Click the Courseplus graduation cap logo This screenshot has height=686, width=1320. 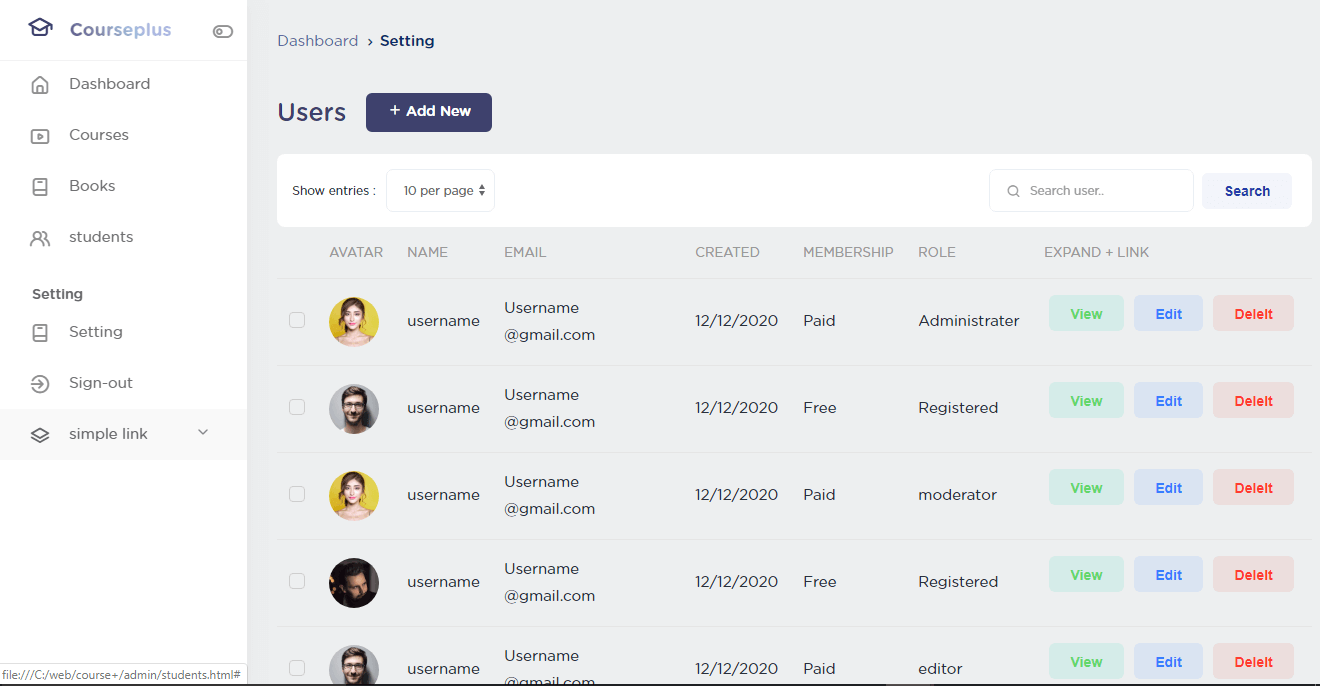(x=40, y=29)
